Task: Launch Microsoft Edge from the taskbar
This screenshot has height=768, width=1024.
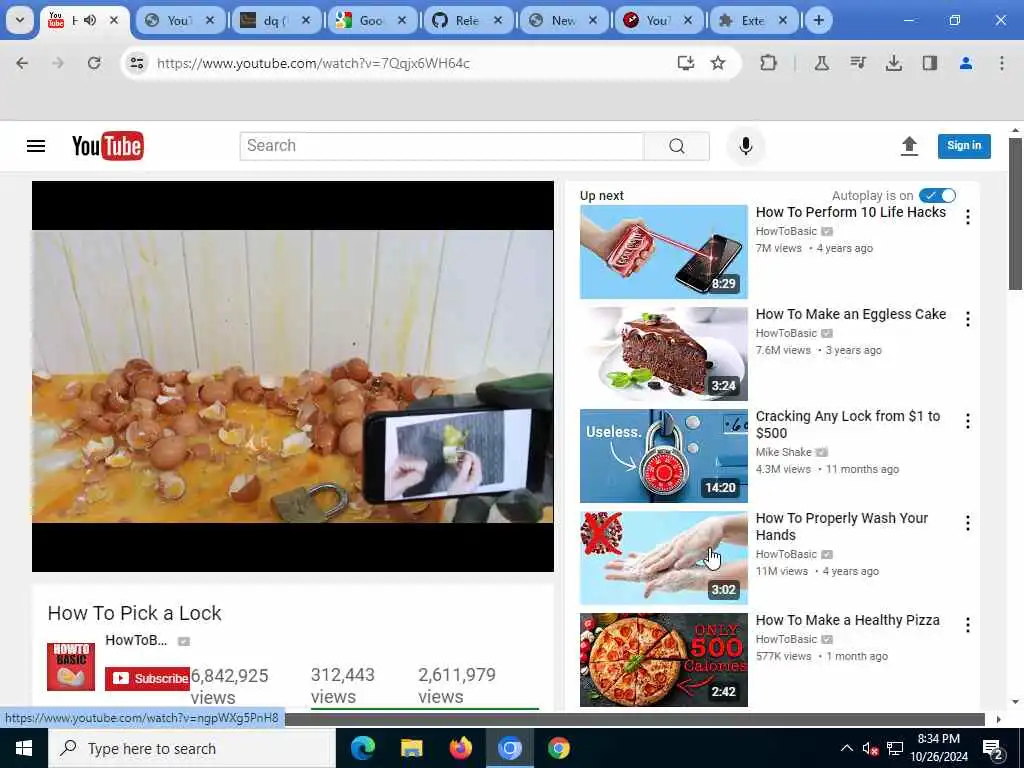Action: coord(363,748)
